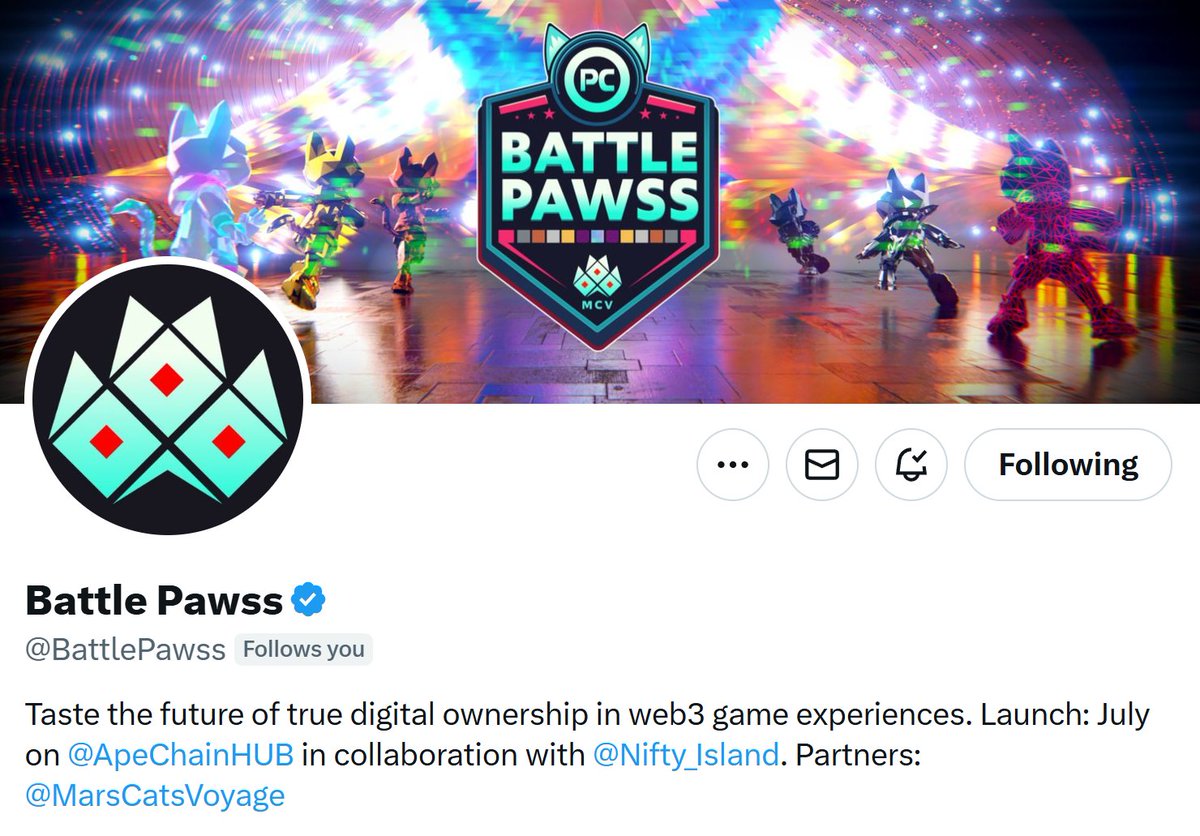Click the Following button
1200x836 pixels.
1068,464
